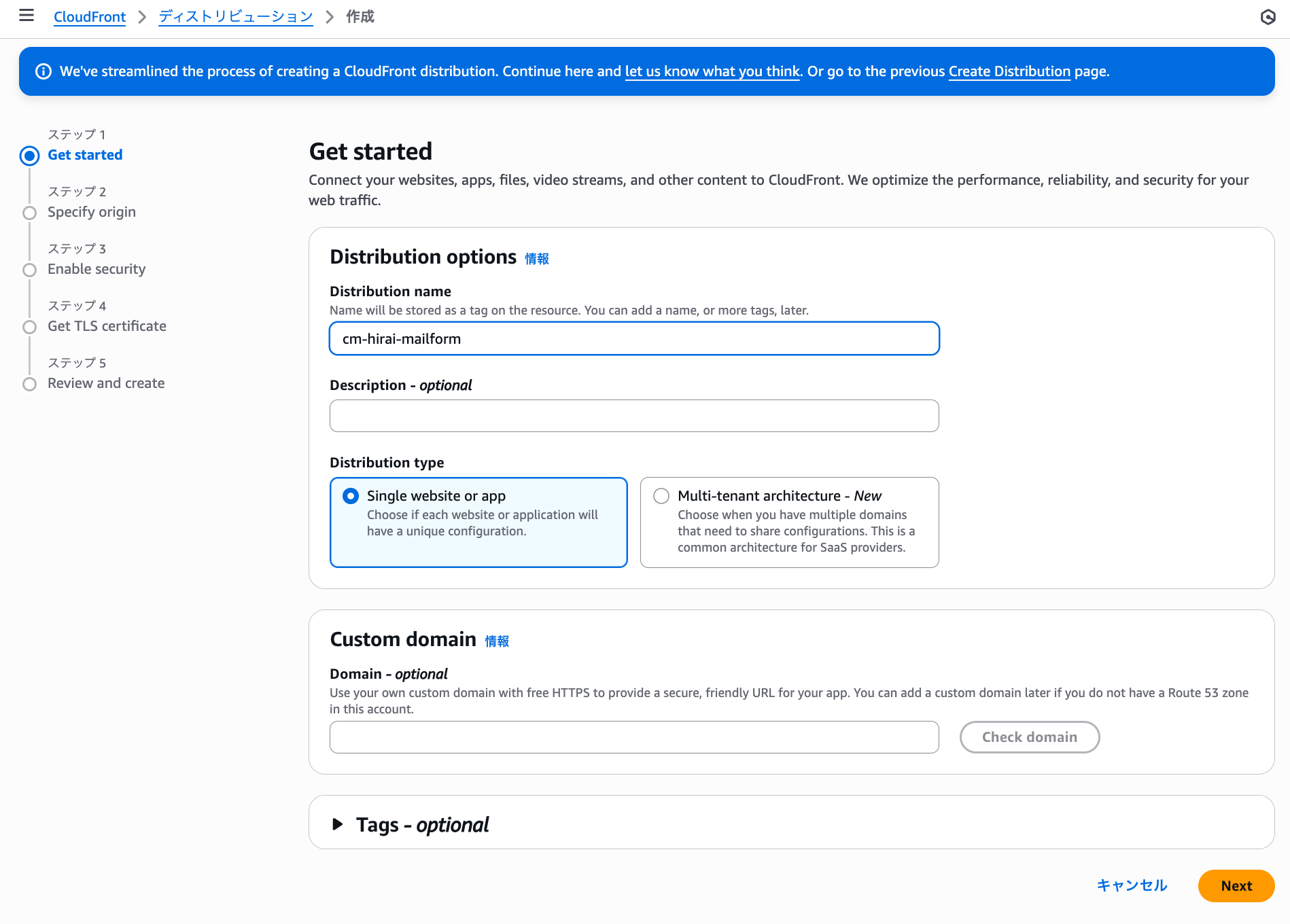
Task: Focus the Distribution name field
Action: pyautogui.click(x=634, y=339)
